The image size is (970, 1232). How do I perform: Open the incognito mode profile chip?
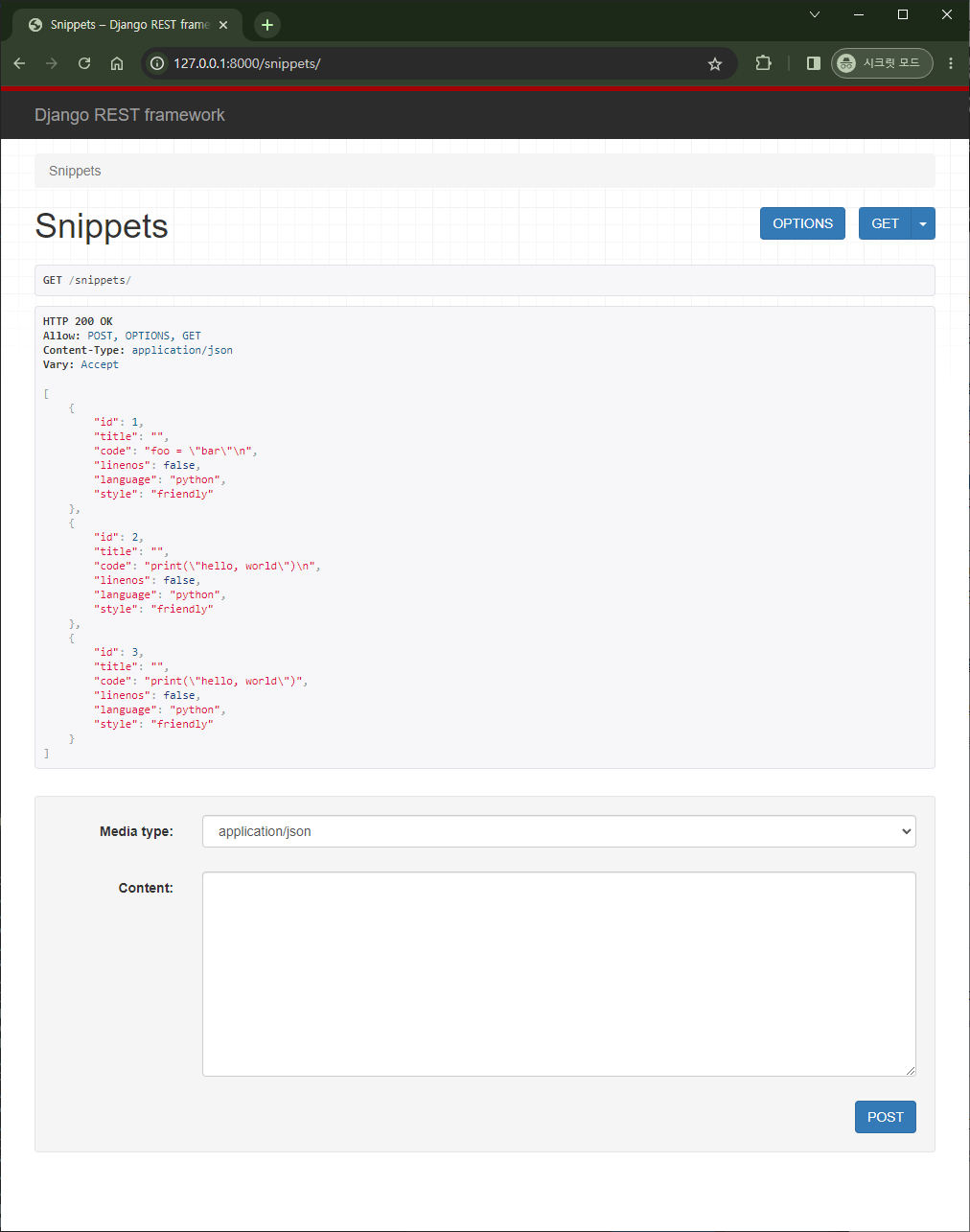(882, 63)
